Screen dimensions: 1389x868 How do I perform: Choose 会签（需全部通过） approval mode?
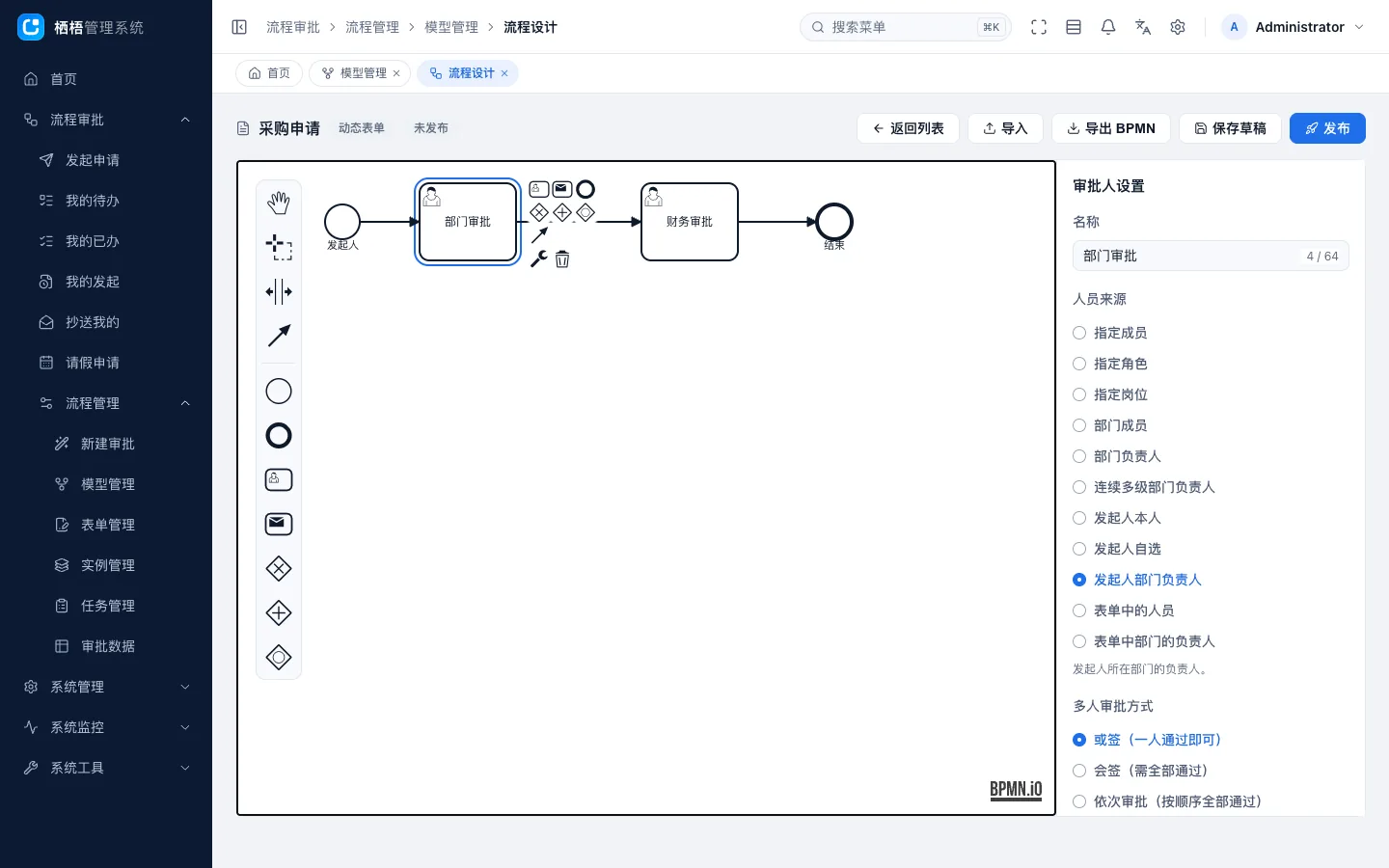coord(1140,771)
